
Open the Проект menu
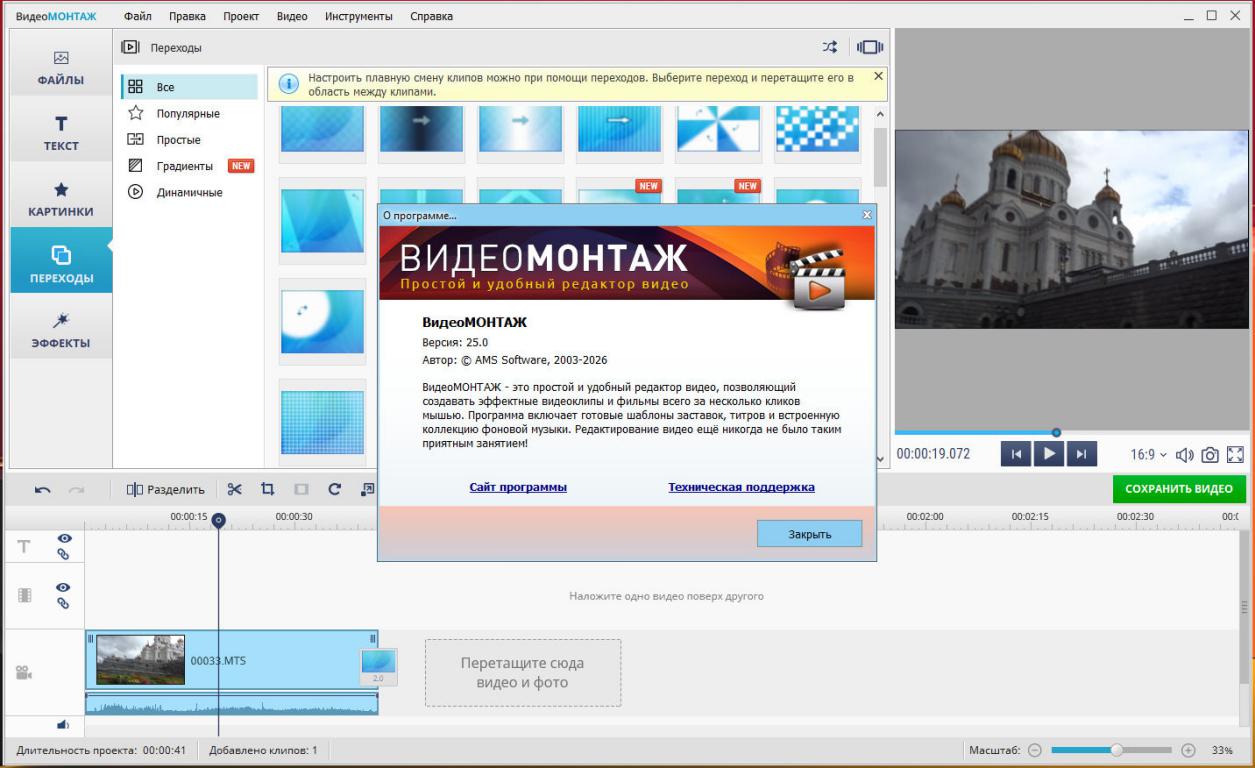[241, 16]
